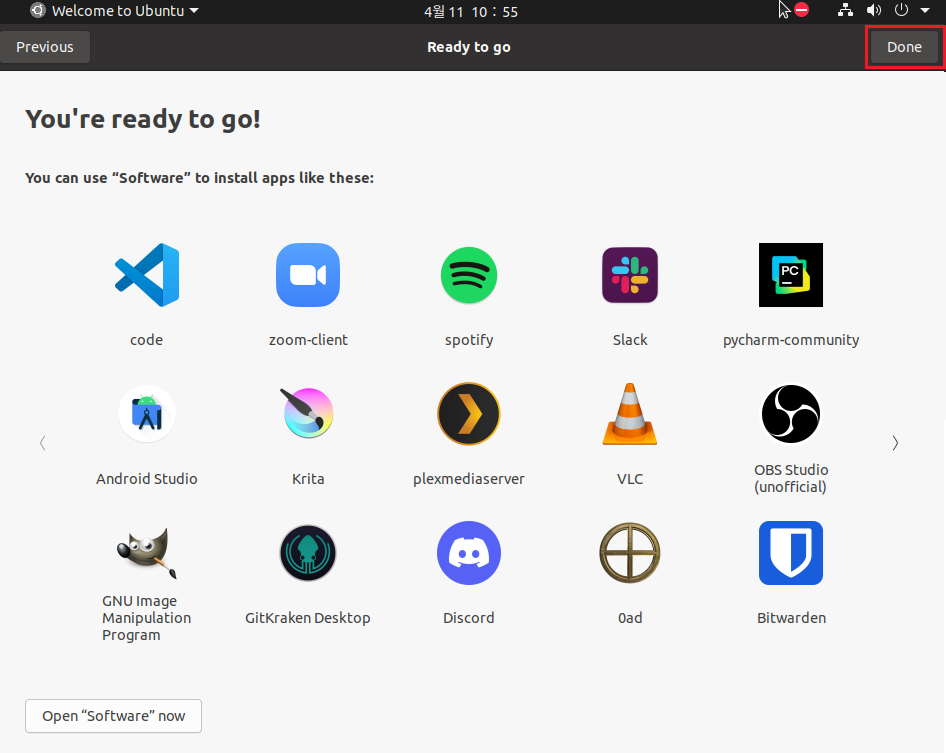The width and height of the screenshot is (946, 753).
Task: Click the "zoom-client" label
Action: 308,340
